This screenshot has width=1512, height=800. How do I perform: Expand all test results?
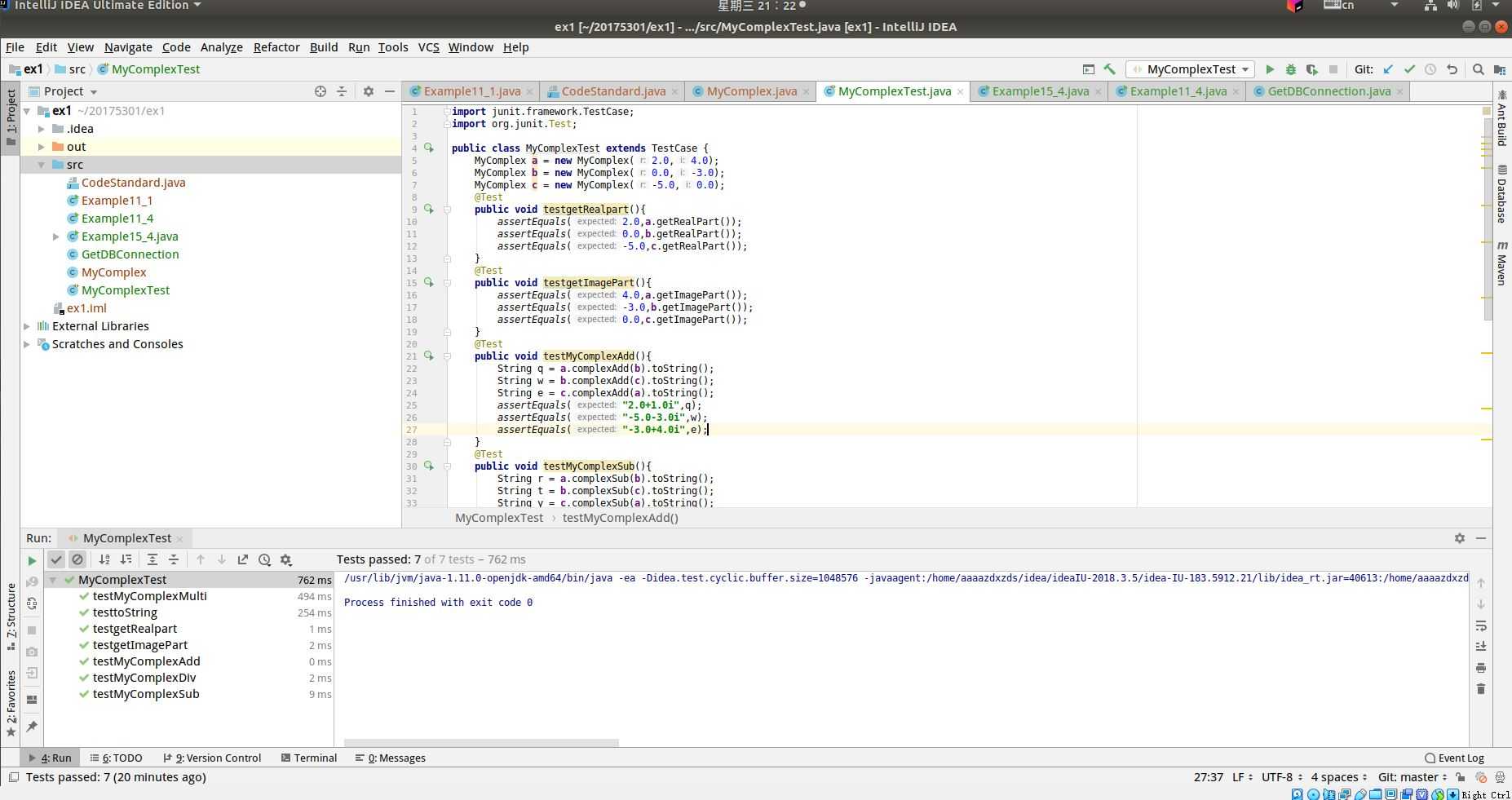coord(153,559)
